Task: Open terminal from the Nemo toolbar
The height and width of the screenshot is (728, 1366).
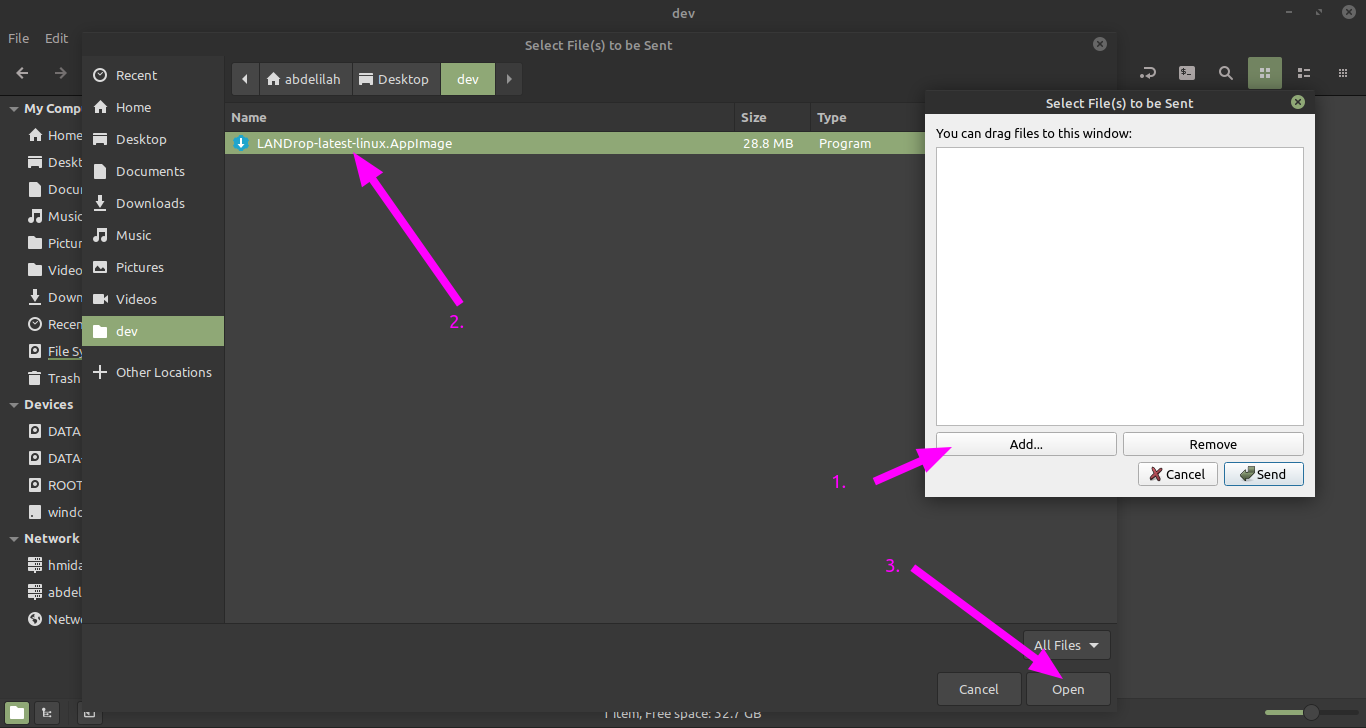Action: tap(1186, 73)
